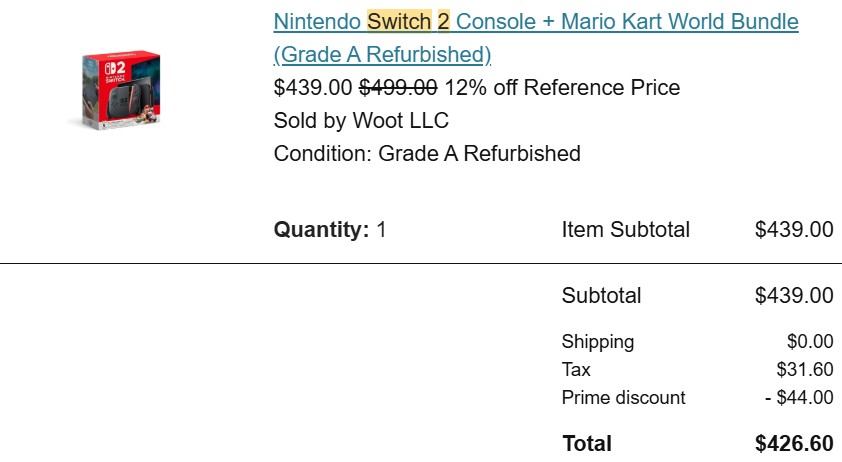Click the - $44.00 discount amount

coord(799,398)
